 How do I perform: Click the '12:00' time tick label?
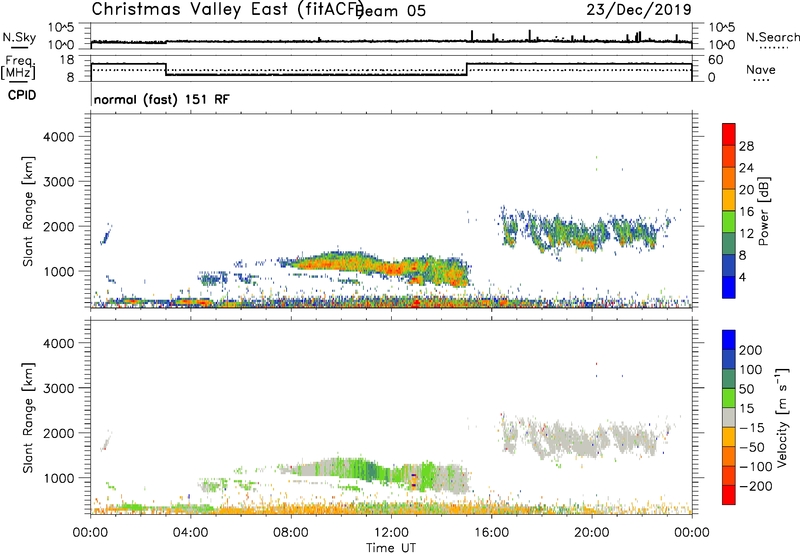(391, 533)
